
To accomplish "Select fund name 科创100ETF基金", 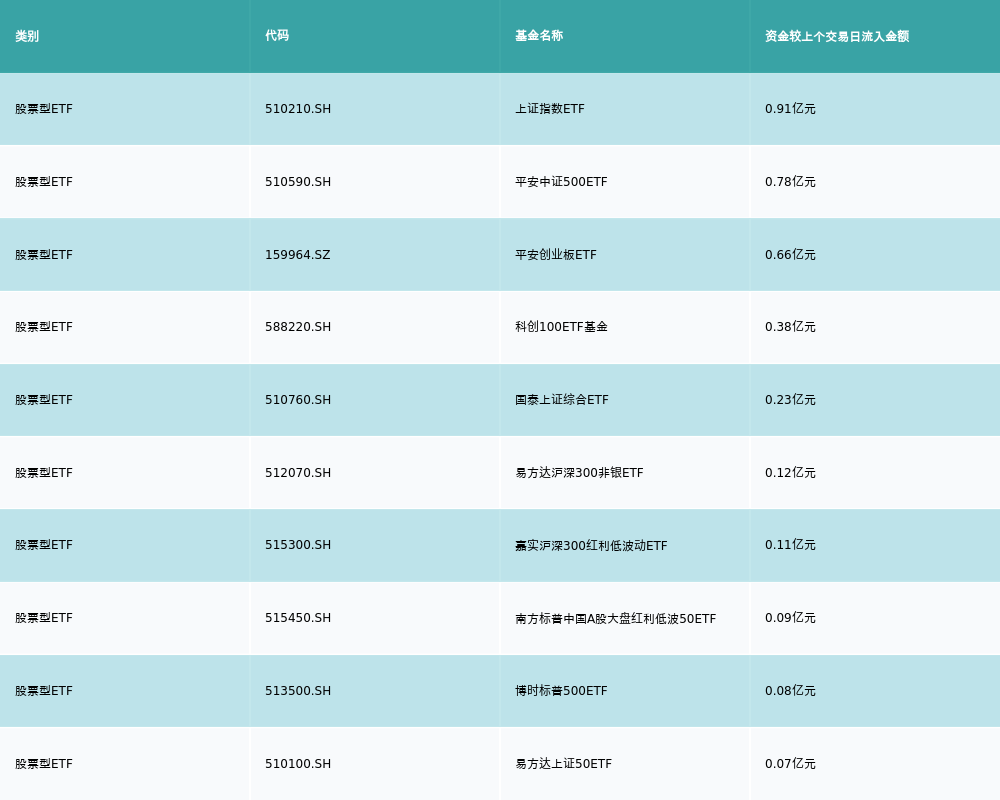I will click(x=561, y=327).
